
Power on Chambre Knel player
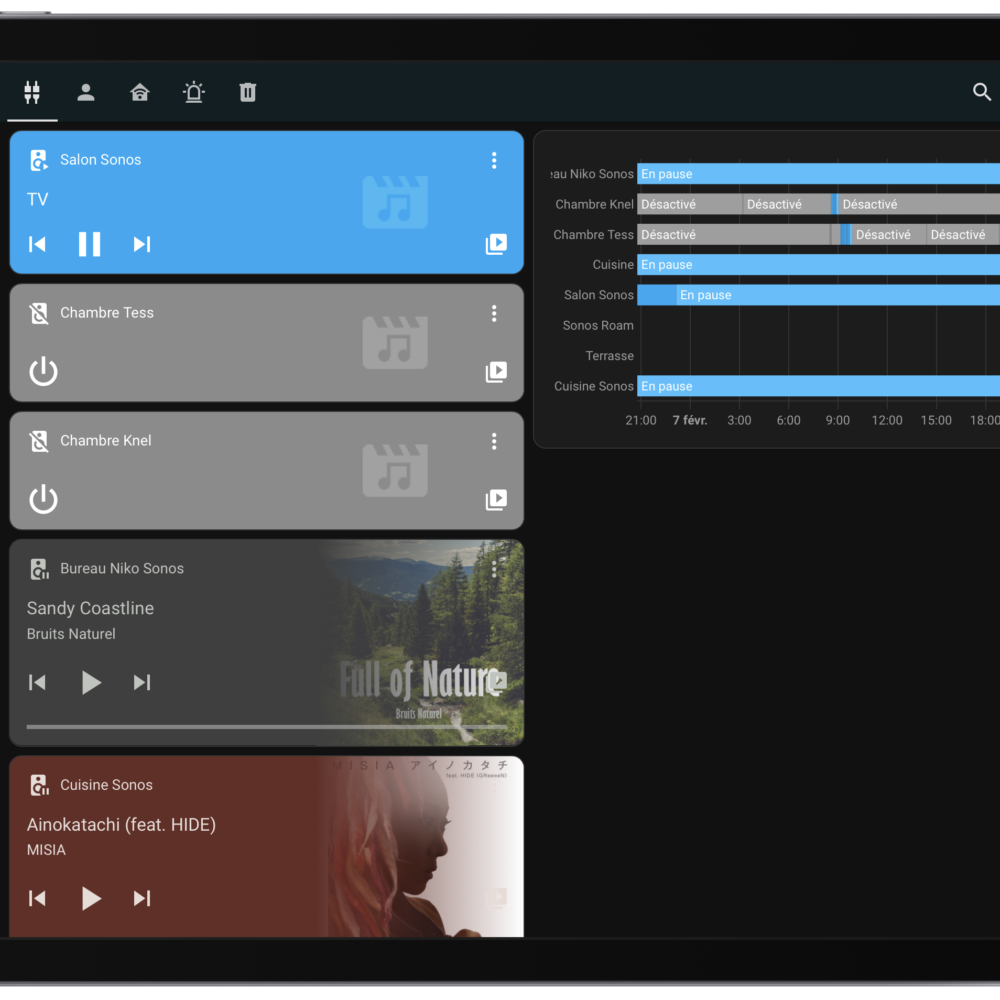pos(43,499)
